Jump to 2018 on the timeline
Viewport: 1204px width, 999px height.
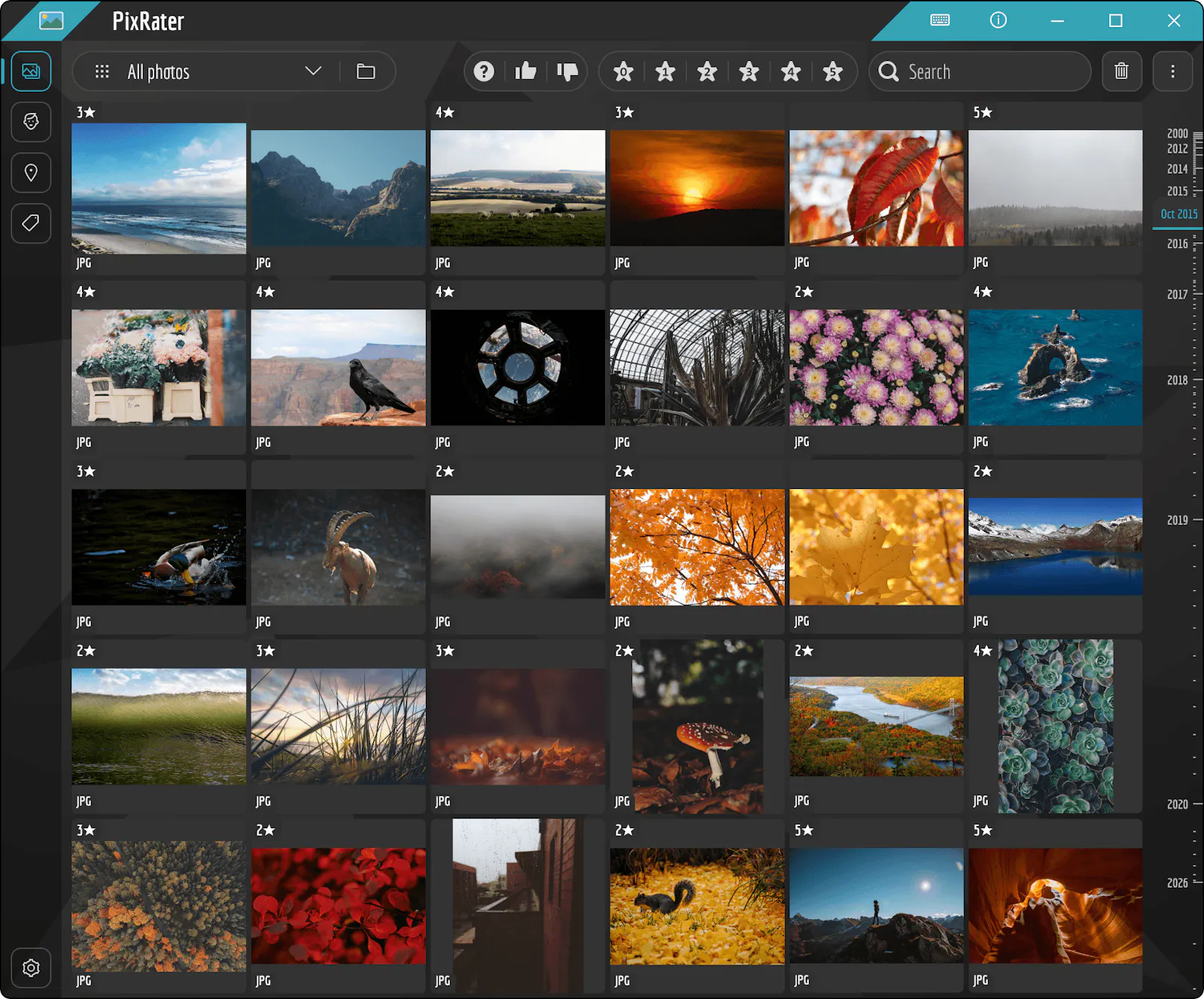point(1178,381)
